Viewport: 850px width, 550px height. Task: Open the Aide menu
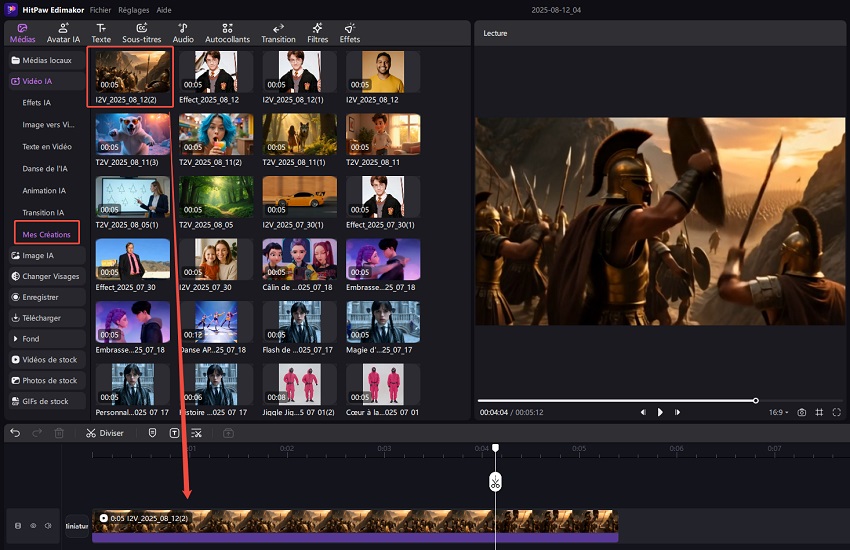[x=164, y=10]
